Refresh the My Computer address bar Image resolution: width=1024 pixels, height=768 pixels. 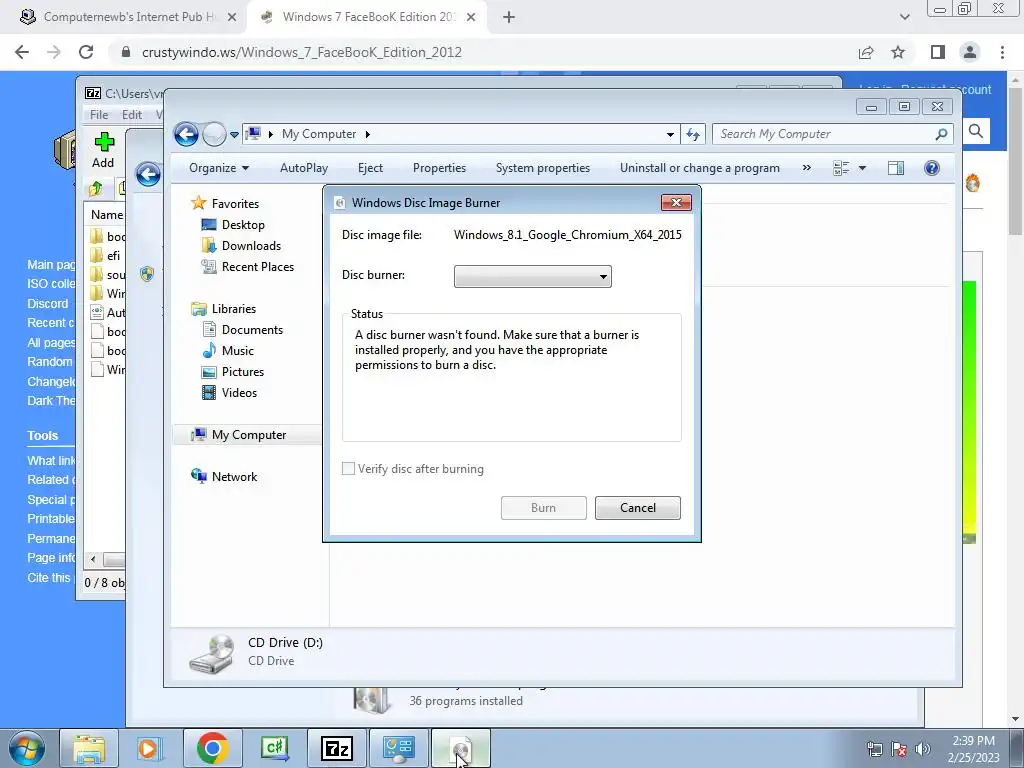click(x=693, y=135)
